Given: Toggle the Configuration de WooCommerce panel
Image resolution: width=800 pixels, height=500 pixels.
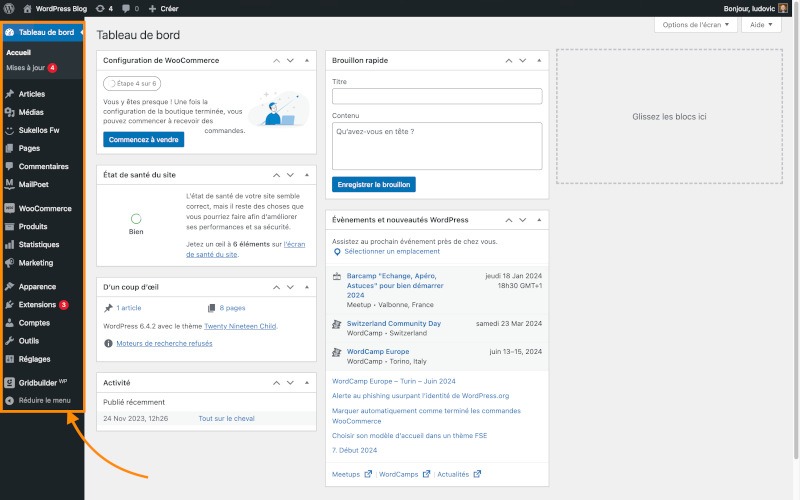Looking at the screenshot, I should (307, 61).
